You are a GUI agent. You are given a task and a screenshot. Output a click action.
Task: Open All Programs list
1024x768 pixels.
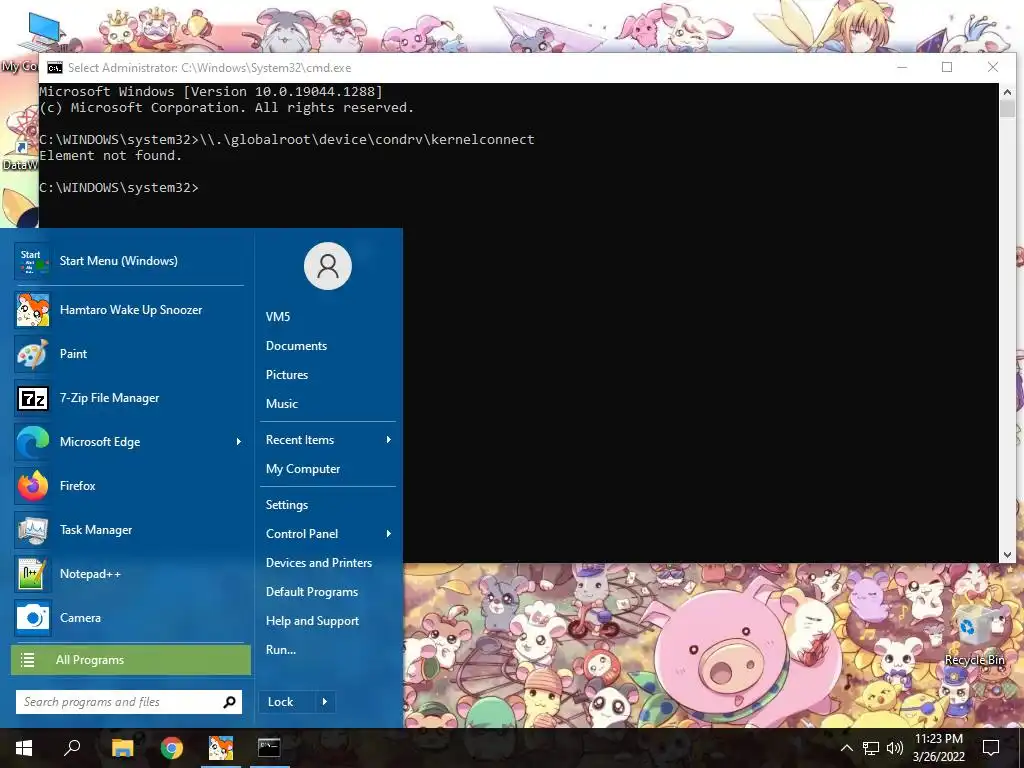(x=131, y=660)
